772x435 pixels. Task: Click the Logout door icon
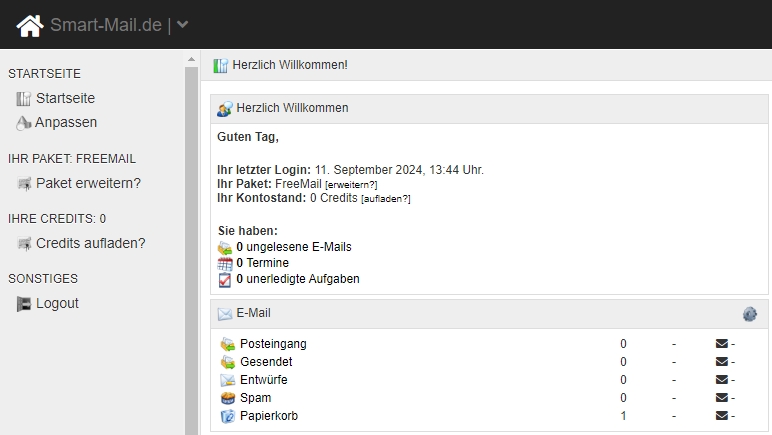tap(24, 304)
